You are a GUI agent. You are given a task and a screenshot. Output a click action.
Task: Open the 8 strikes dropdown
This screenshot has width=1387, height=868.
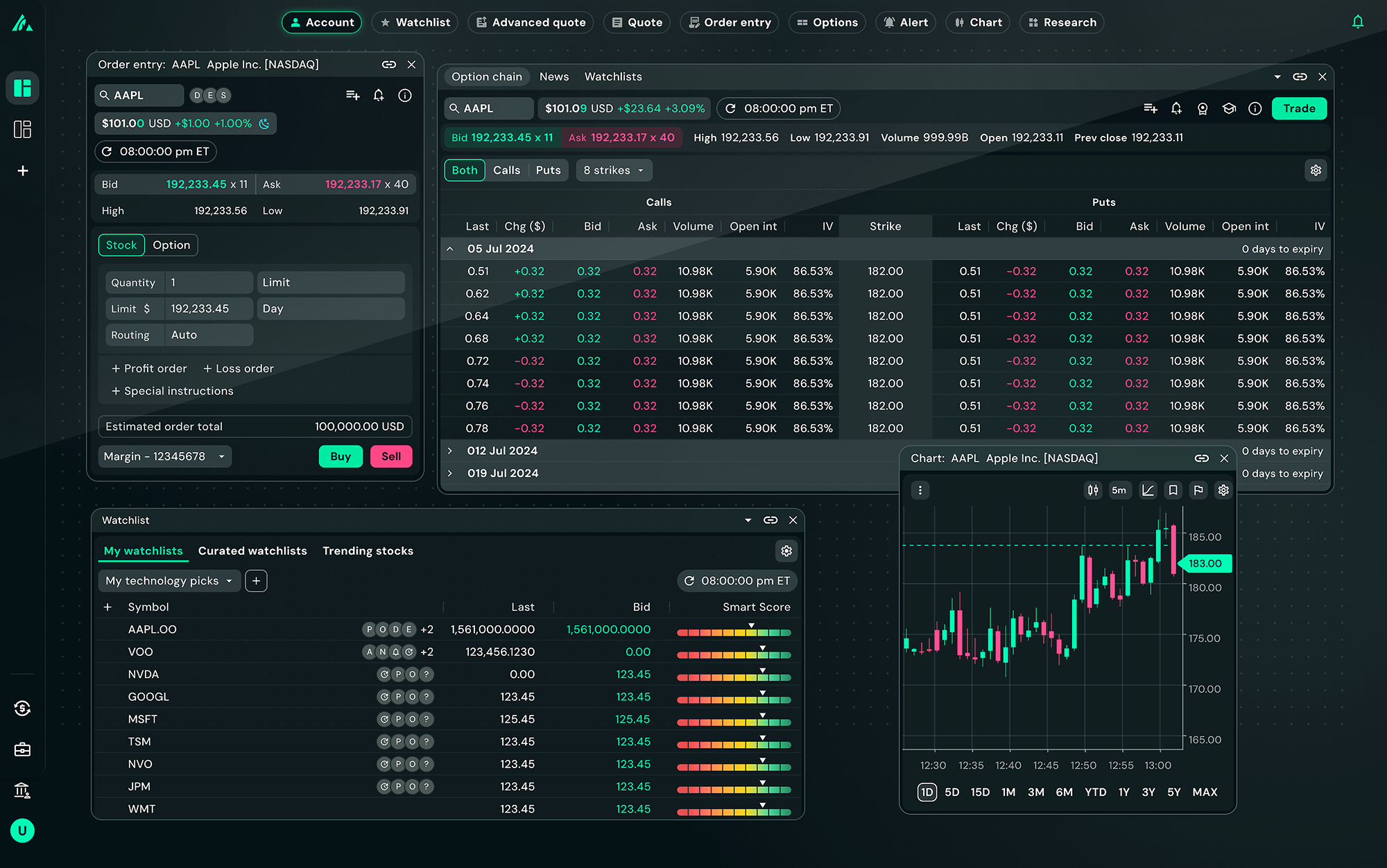613,171
